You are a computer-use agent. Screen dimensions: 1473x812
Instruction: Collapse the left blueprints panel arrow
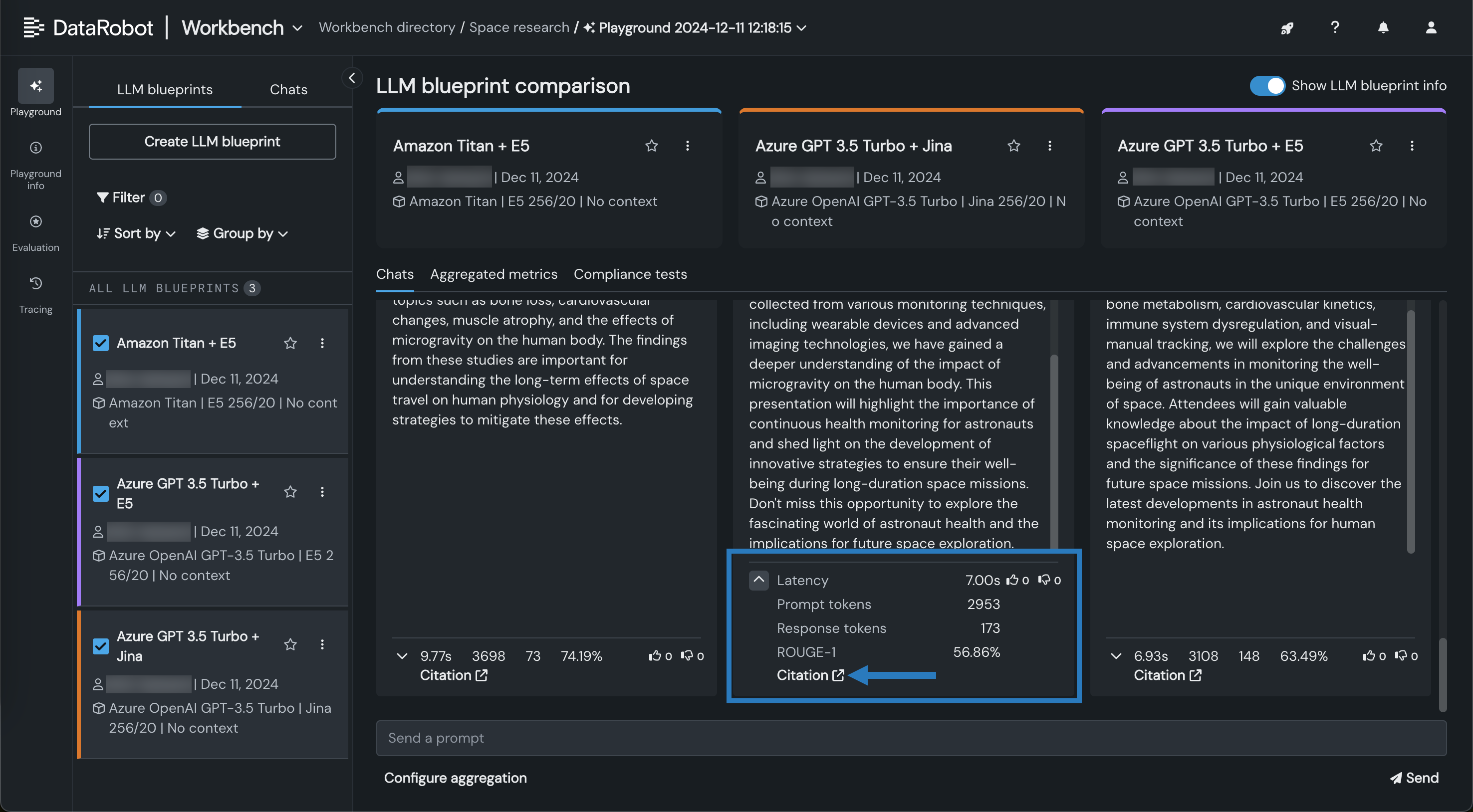pos(352,78)
